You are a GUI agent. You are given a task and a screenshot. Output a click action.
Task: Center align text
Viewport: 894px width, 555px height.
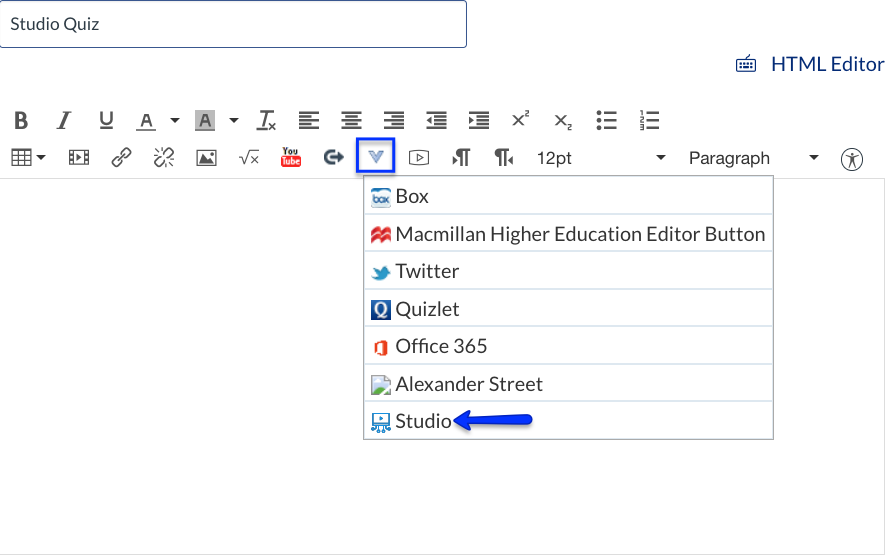[351, 120]
